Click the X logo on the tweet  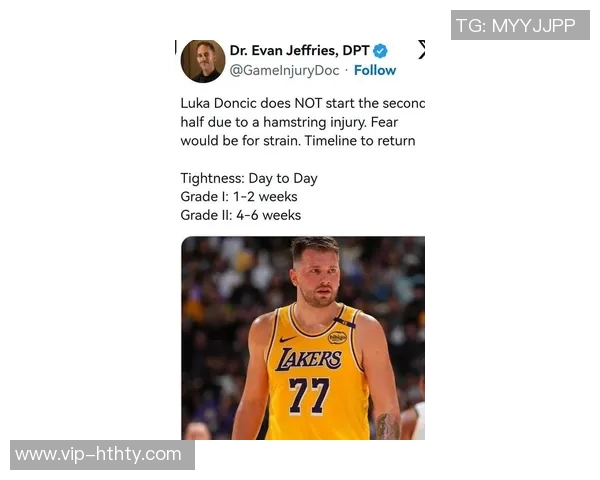coord(421,49)
